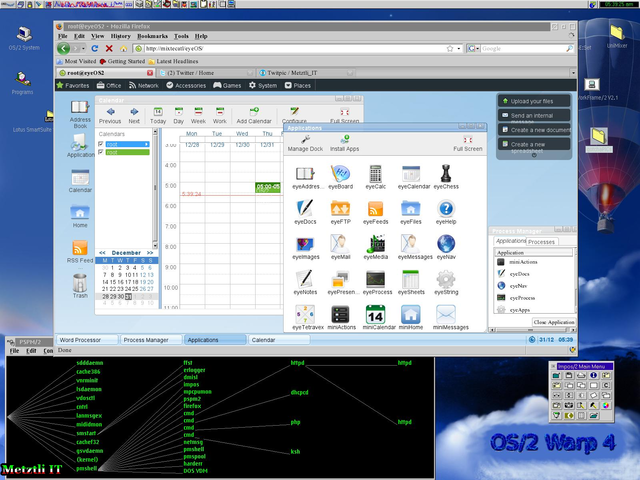This screenshot has width=640, height=480.
Task: Go to previous month in mini calendar
Action: [x=102, y=253]
